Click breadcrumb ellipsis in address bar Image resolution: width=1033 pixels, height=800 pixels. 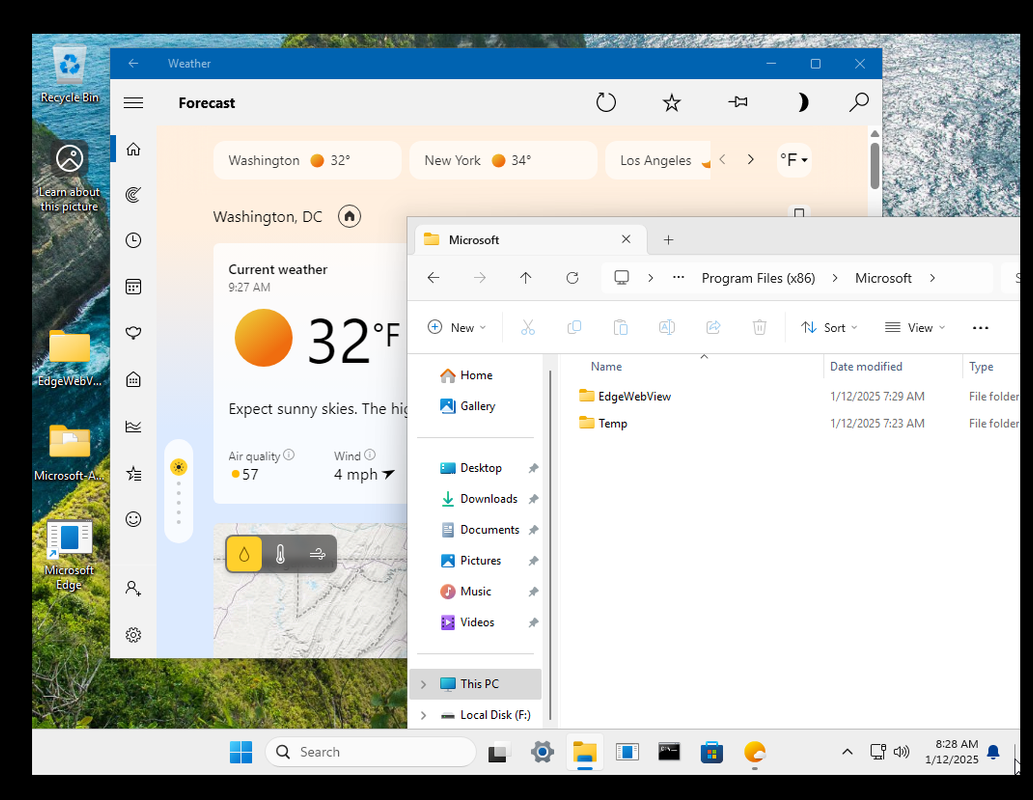pos(679,278)
